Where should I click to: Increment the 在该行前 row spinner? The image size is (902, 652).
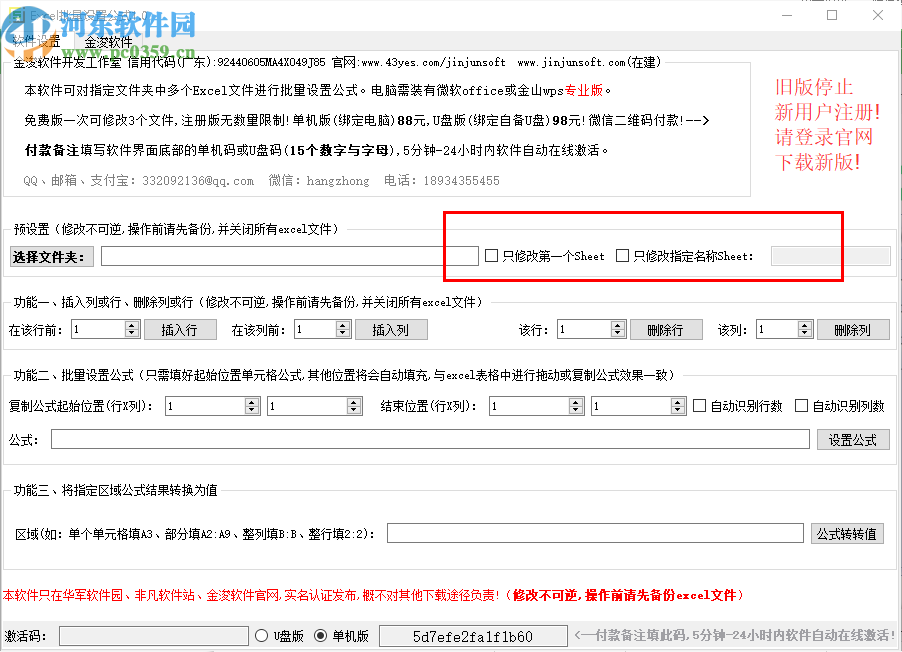click(131, 323)
